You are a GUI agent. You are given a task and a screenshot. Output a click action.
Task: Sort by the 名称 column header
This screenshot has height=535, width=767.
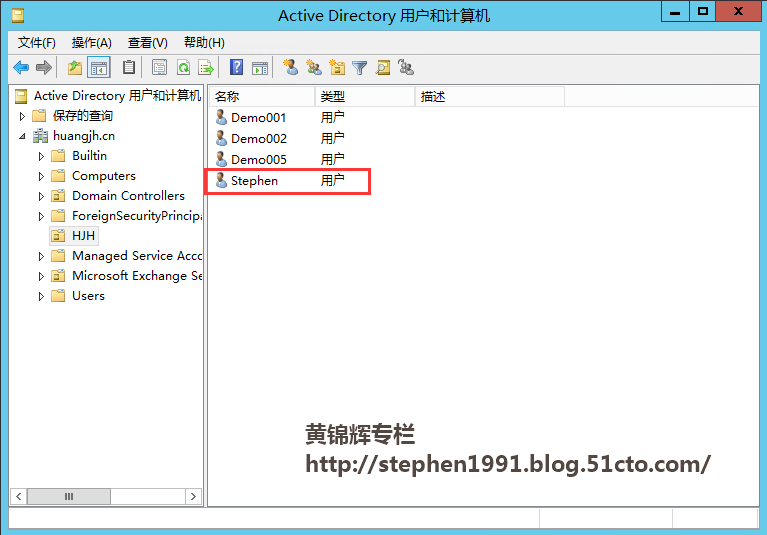pos(262,97)
